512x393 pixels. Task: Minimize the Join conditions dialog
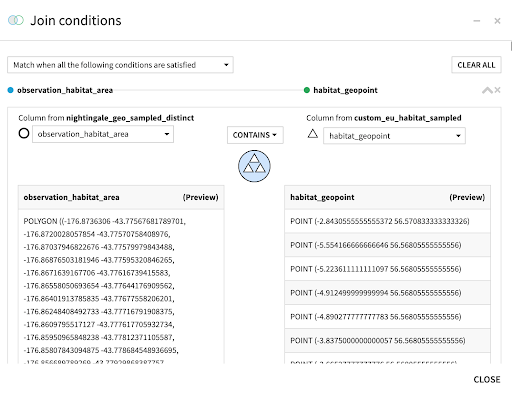click(477, 21)
